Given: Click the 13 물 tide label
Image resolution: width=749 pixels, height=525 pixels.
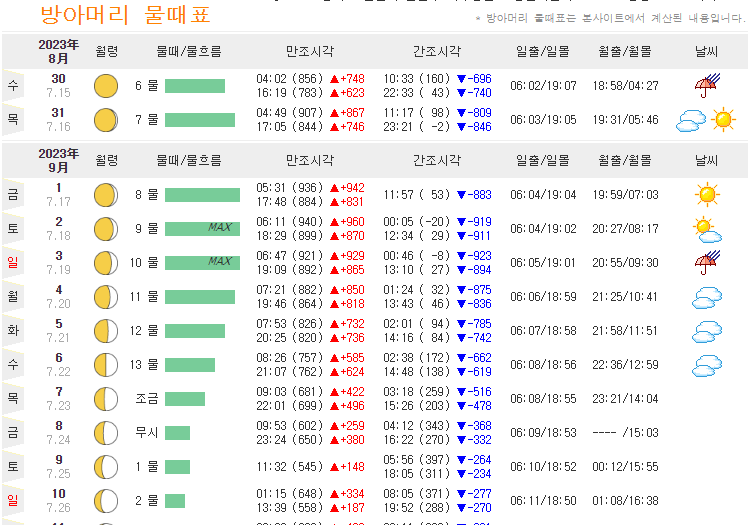Looking at the screenshot, I should pyautogui.click(x=144, y=365).
